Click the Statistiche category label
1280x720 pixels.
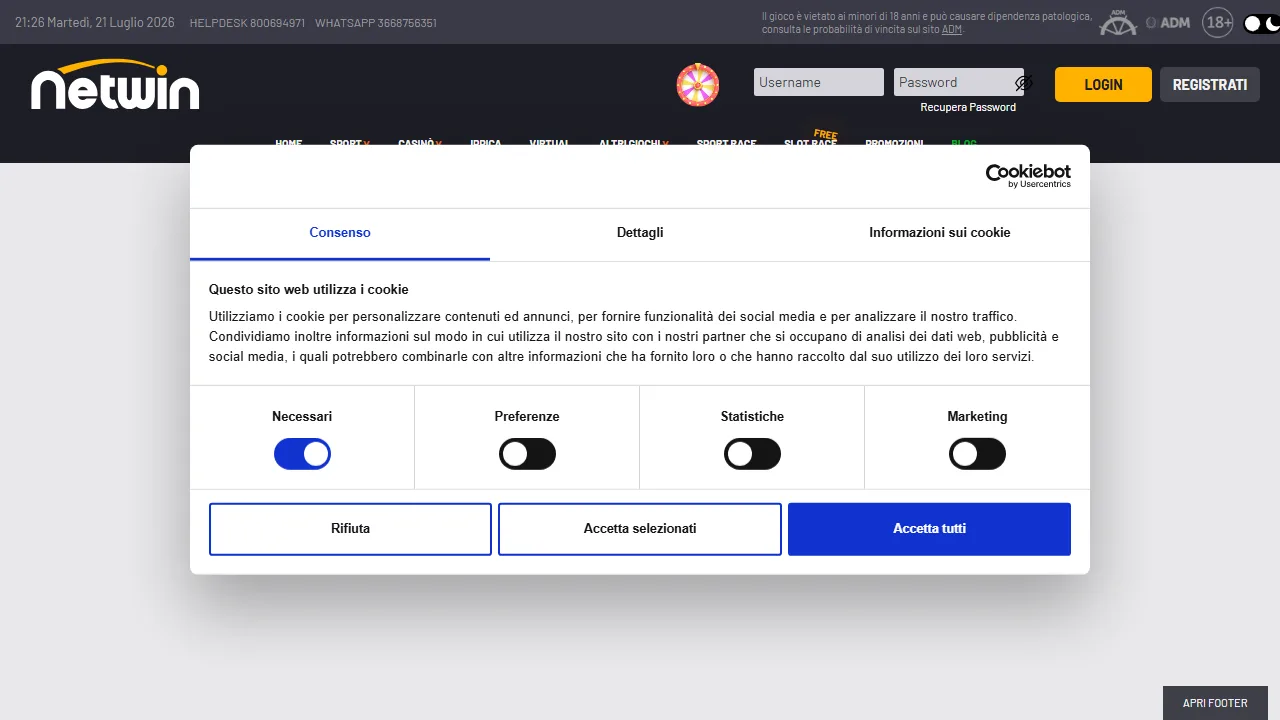pos(752,416)
